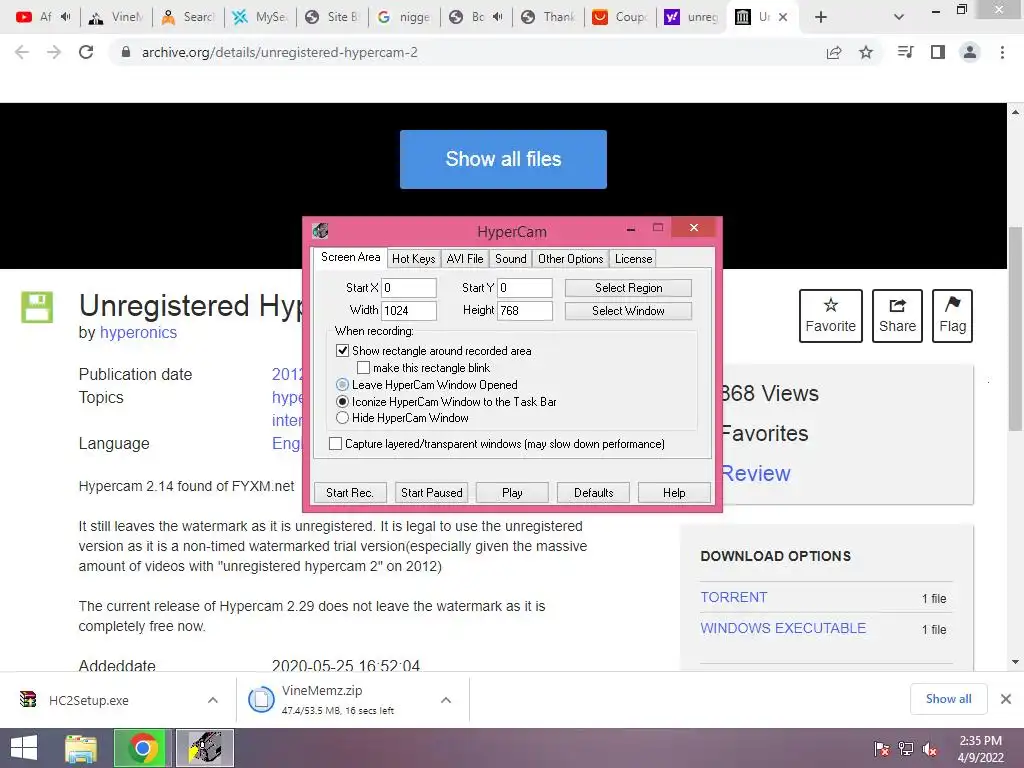Click the HyperCam title bar app icon
Image resolution: width=1024 pixels, height=768 pixels.
(x=320, y=230)
